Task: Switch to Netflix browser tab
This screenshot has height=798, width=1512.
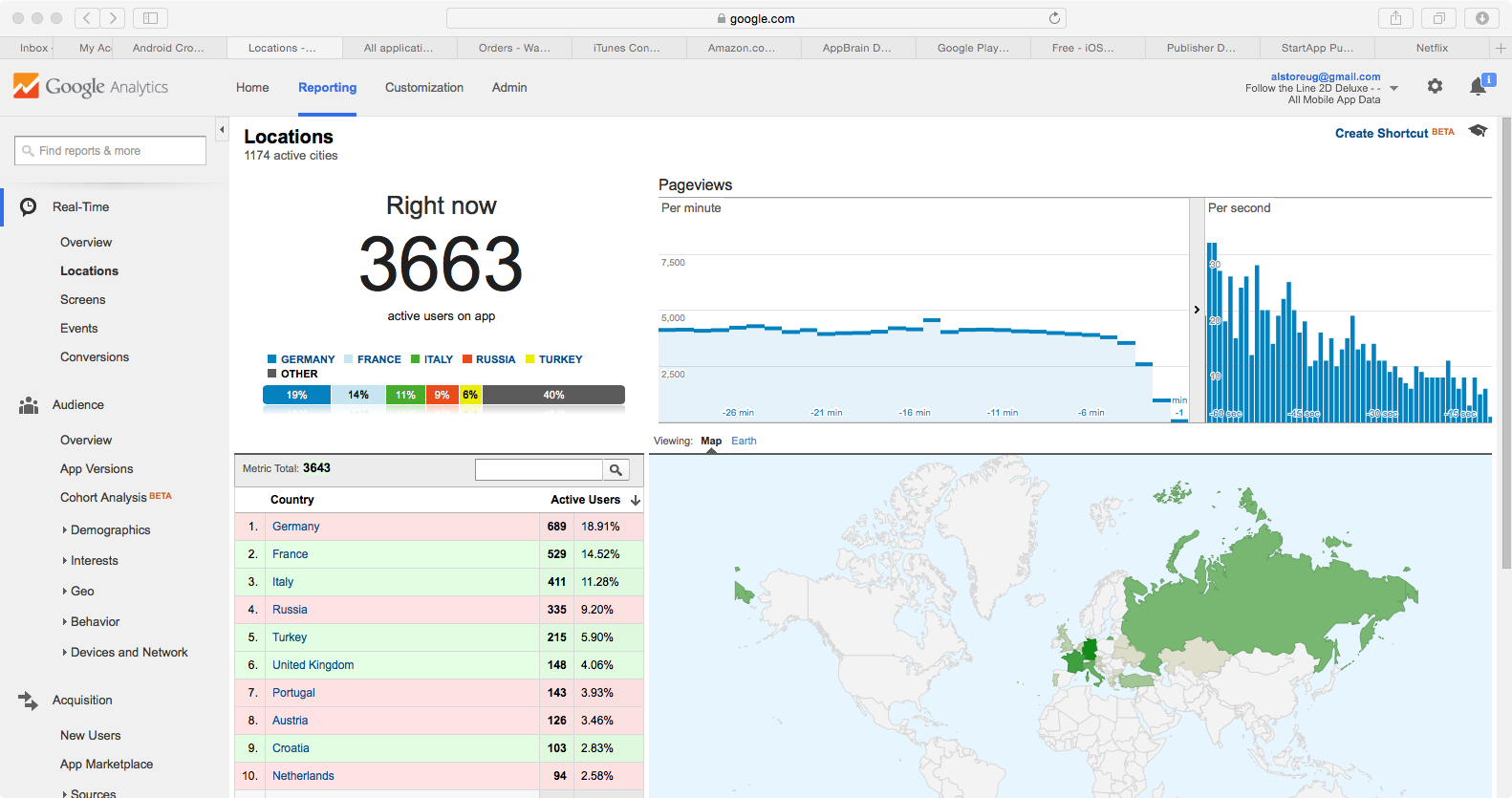Action: point(1432,48)
